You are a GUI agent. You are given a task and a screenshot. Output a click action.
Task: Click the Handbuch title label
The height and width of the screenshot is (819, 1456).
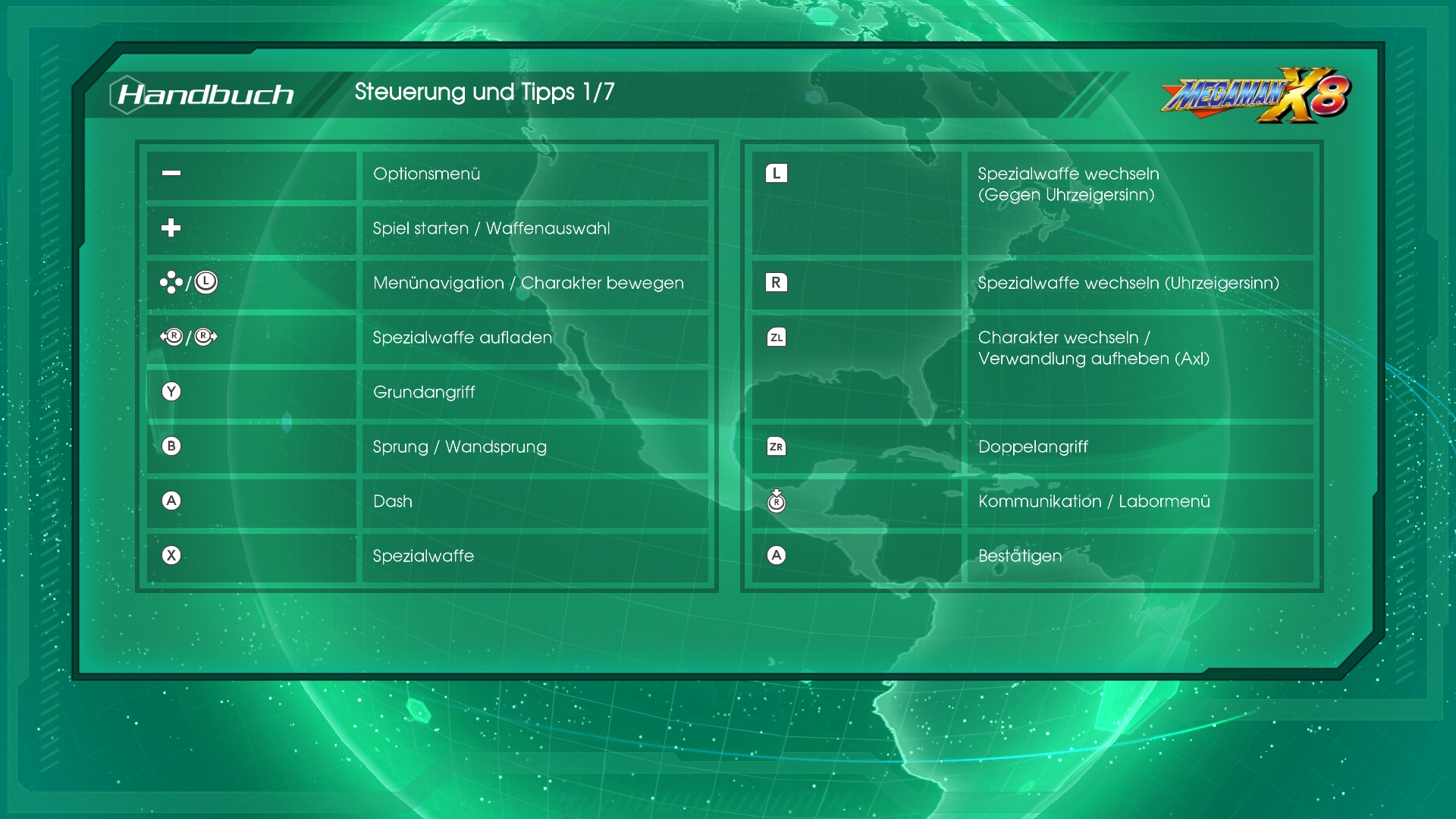(x=206, y=94)
